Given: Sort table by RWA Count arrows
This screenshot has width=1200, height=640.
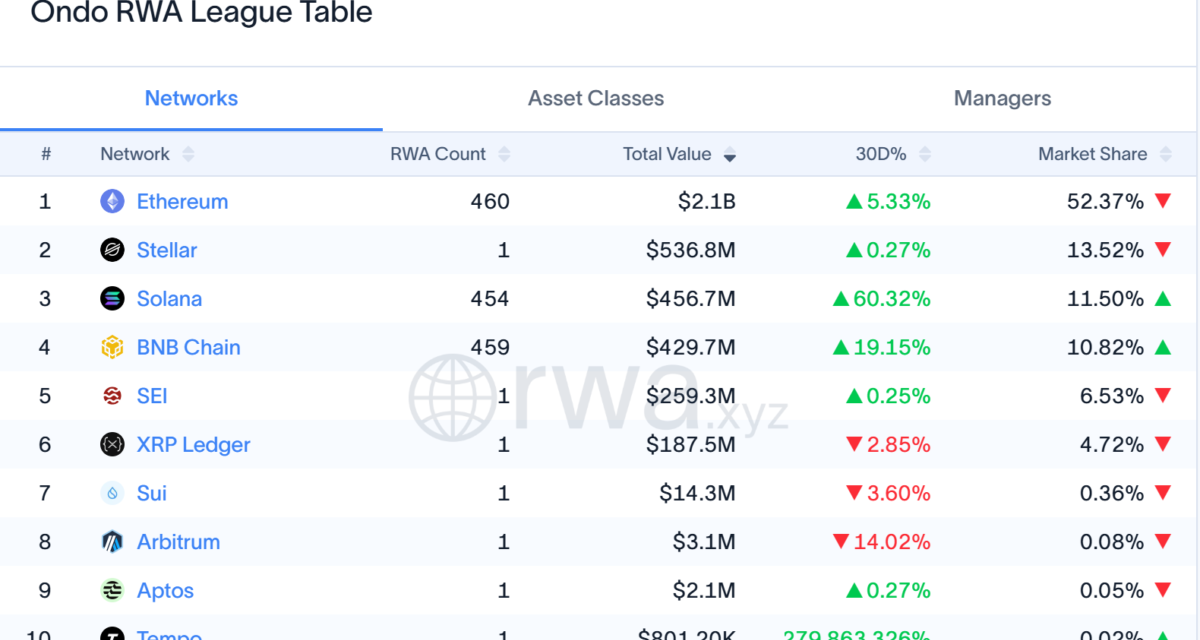Looking at the screenshot, I should (504, 154).
